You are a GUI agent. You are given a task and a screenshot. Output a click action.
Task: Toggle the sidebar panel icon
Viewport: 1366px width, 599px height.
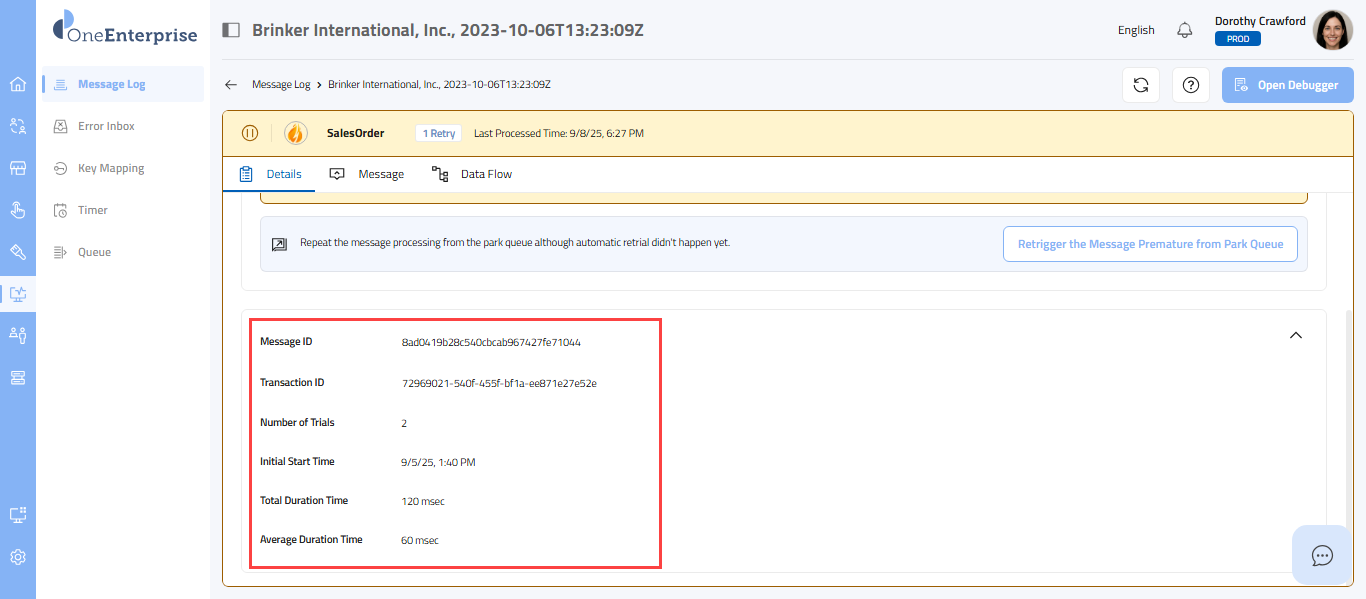(x=231, y=30)
